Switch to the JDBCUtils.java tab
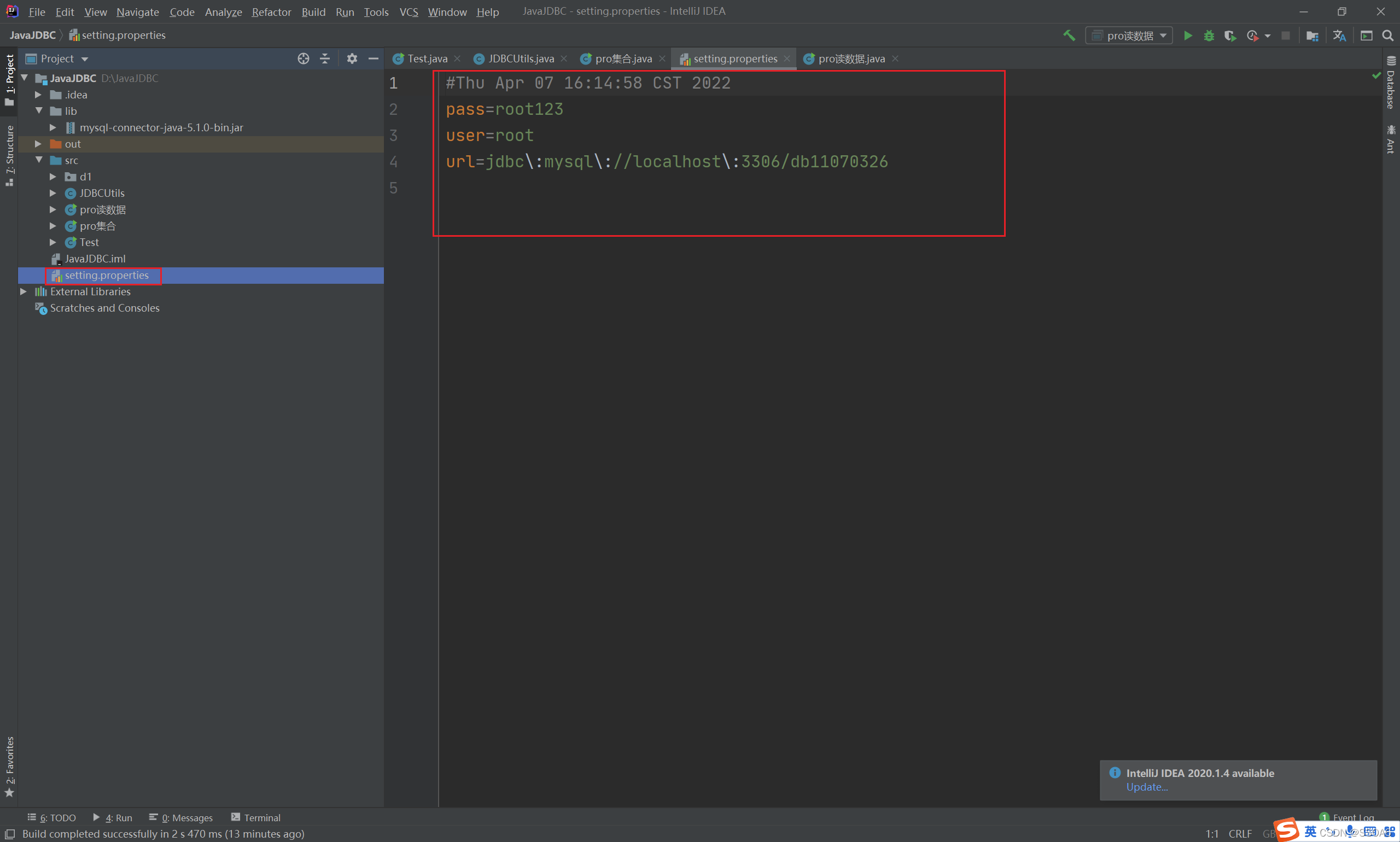This screenshot has width=1400, height=842. [521, 59]
